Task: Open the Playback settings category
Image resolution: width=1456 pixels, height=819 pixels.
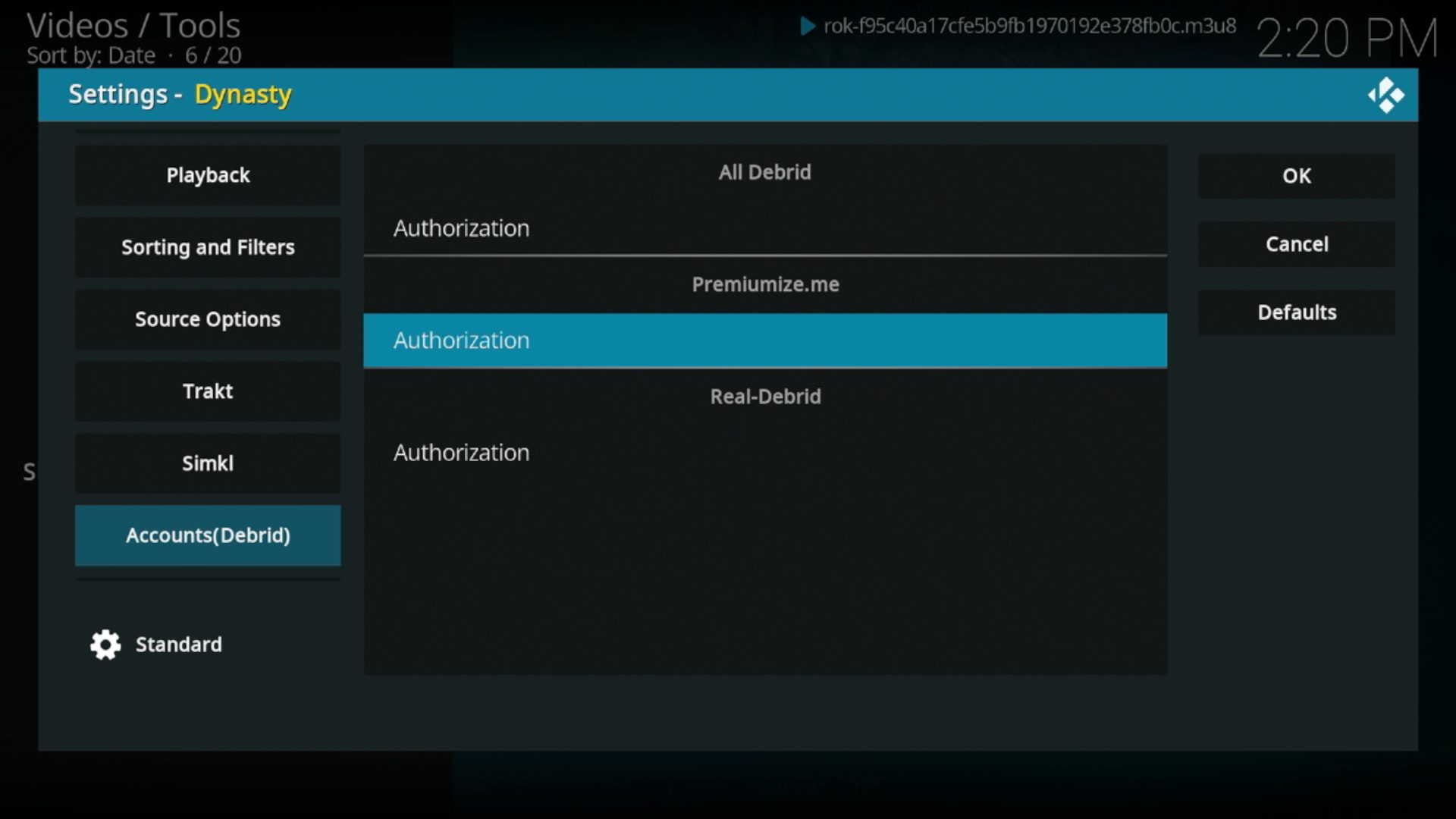Action: coord(208,175)
